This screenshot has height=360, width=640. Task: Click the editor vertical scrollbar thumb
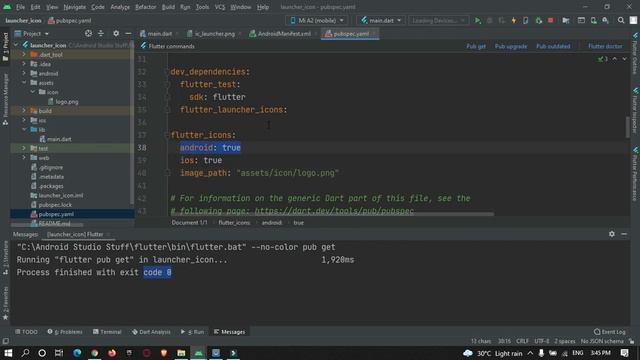[x=628, y=127]
